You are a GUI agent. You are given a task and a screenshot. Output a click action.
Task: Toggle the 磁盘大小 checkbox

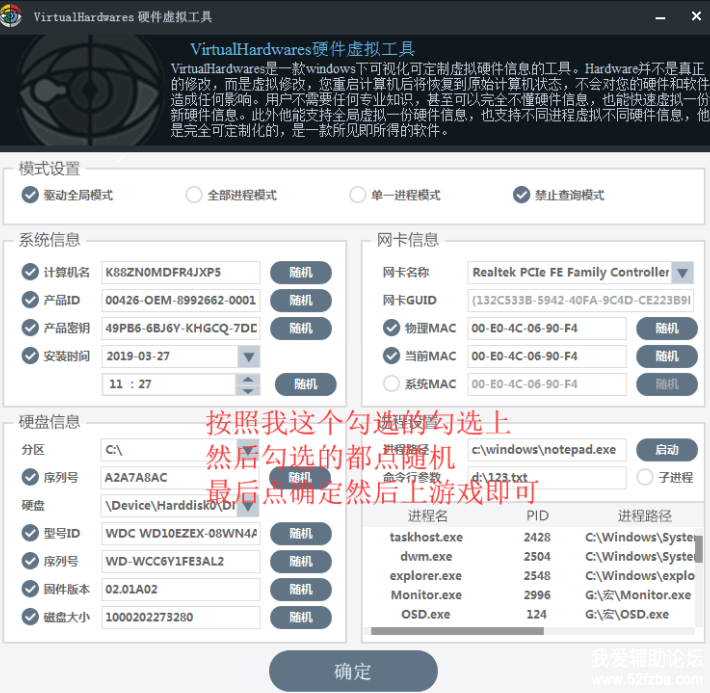30,617
